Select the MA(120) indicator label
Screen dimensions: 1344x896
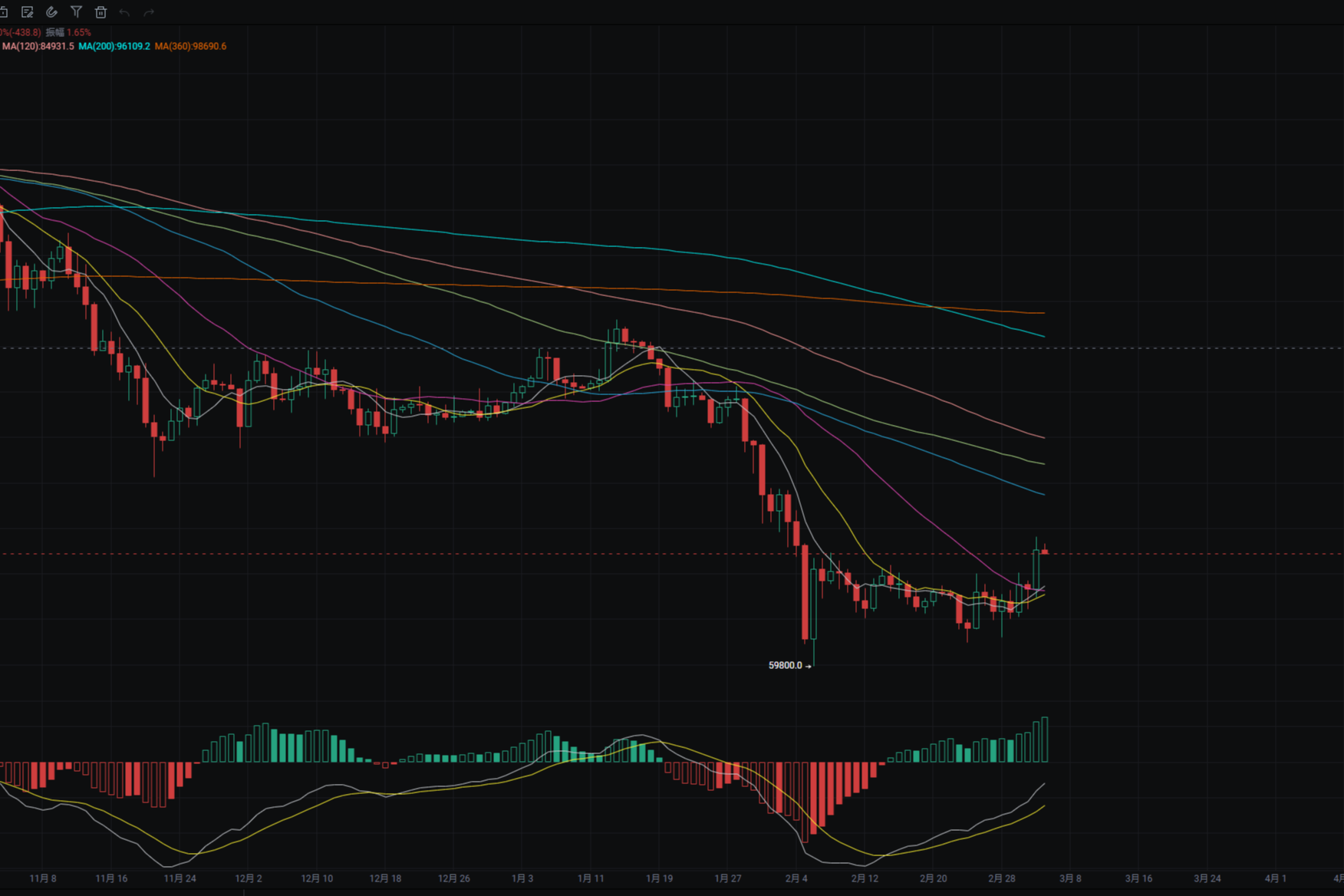tap(38, 46)
